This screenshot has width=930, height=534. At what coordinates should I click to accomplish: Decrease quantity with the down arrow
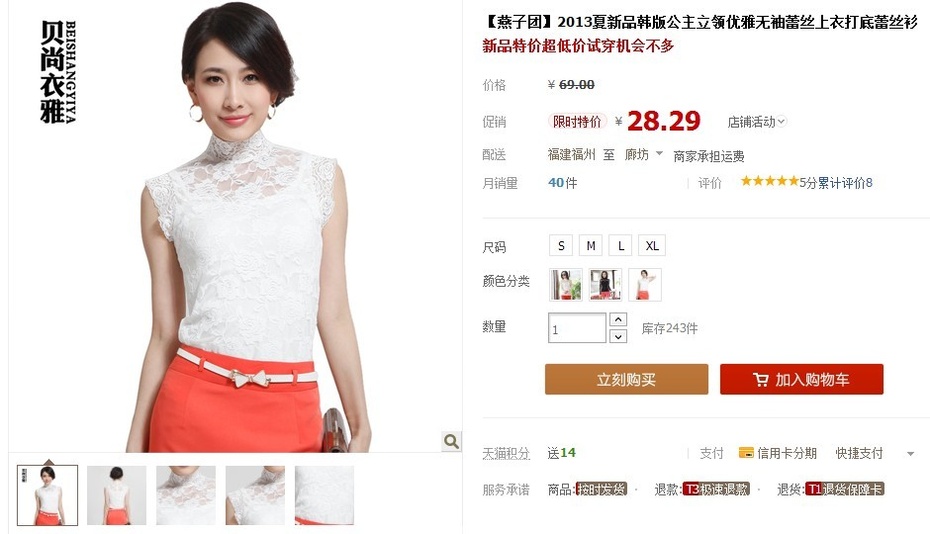[618, 336]
